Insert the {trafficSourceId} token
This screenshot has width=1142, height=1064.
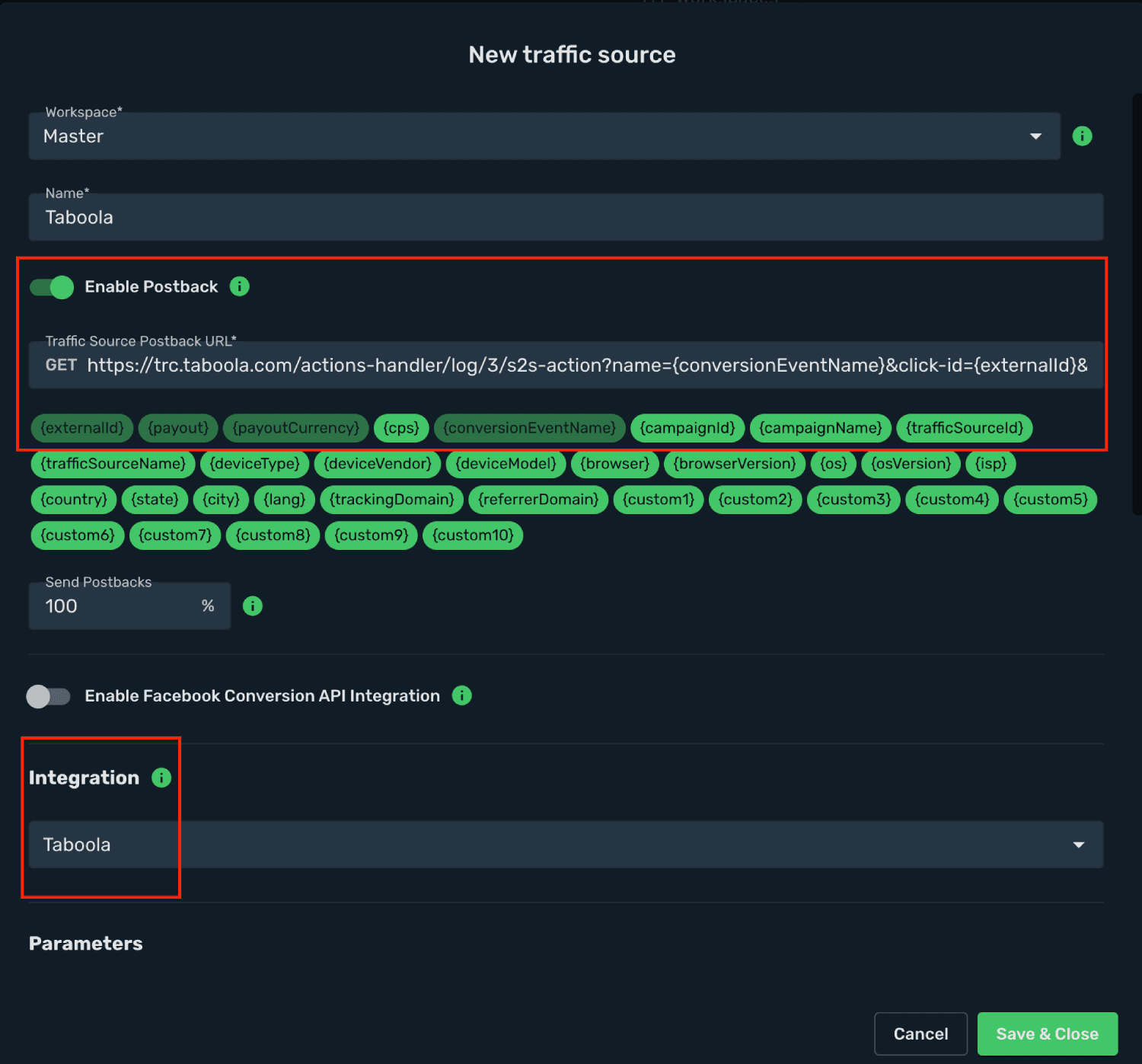pyautogui.click(x=965, y=428)
